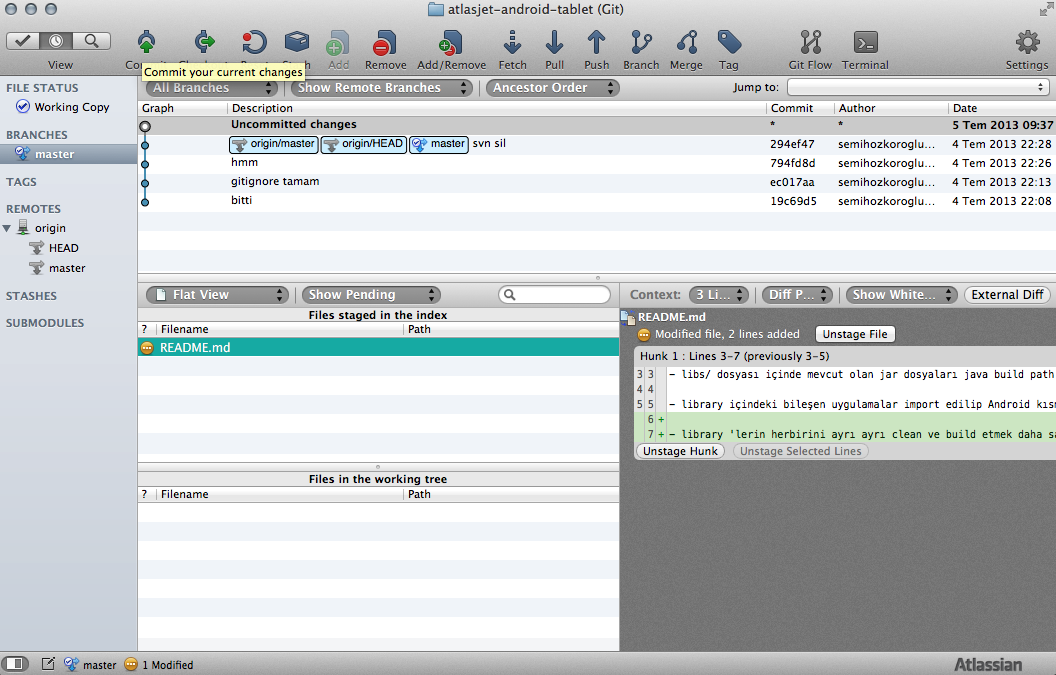This screenshot has width=1056, height=675.
Task: Open the All Branches dropdown
Action: pyautogui.click(x=212, y=88)
